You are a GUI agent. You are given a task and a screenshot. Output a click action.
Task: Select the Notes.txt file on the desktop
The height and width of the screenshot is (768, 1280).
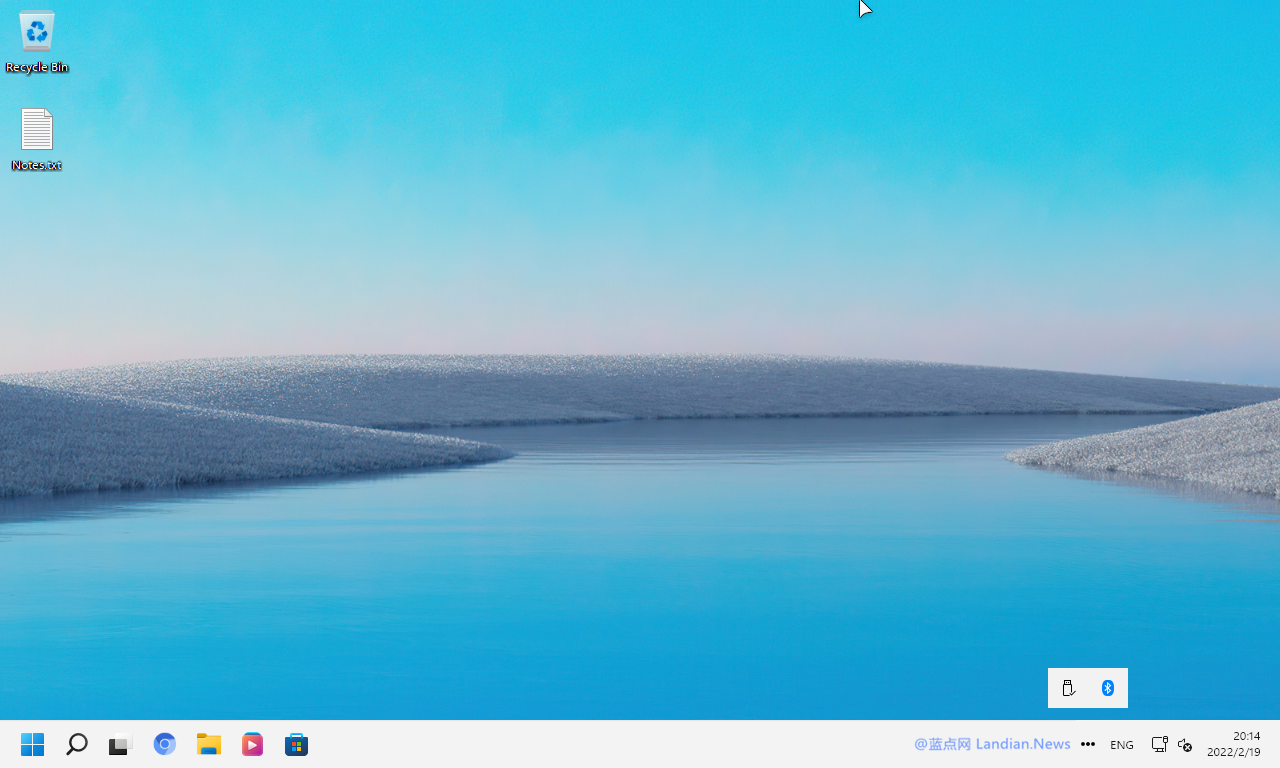[x=37, y=140]
